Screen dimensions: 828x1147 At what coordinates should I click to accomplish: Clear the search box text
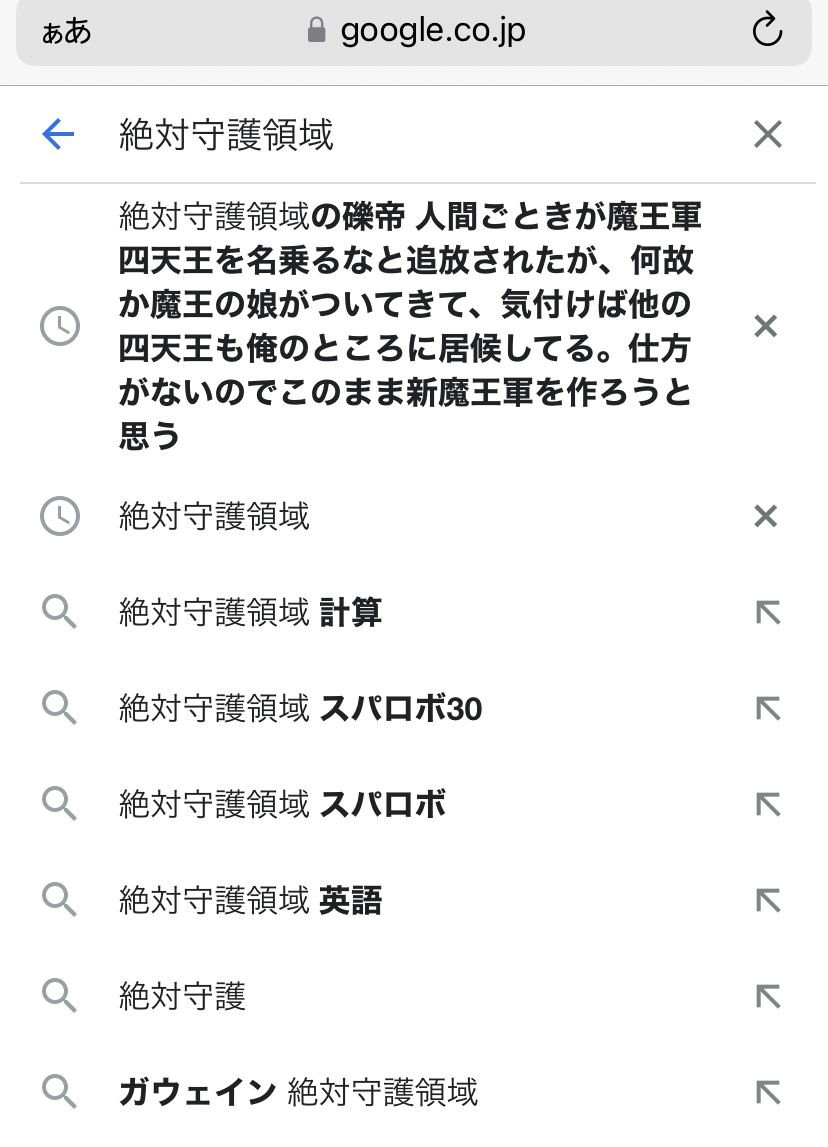tap(767, 134)
